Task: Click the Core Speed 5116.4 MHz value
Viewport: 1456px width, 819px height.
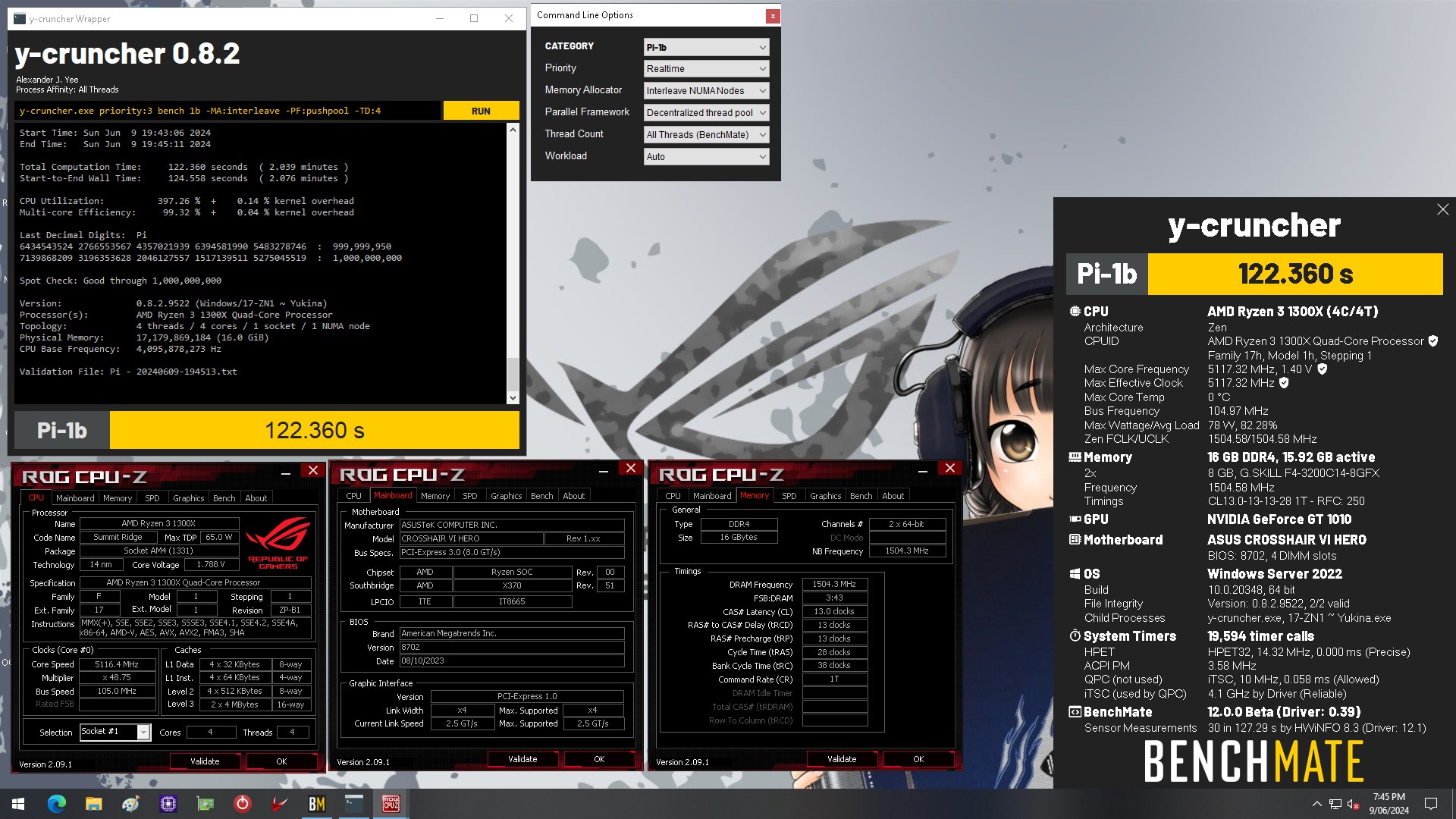Action: tap(117, 664)
